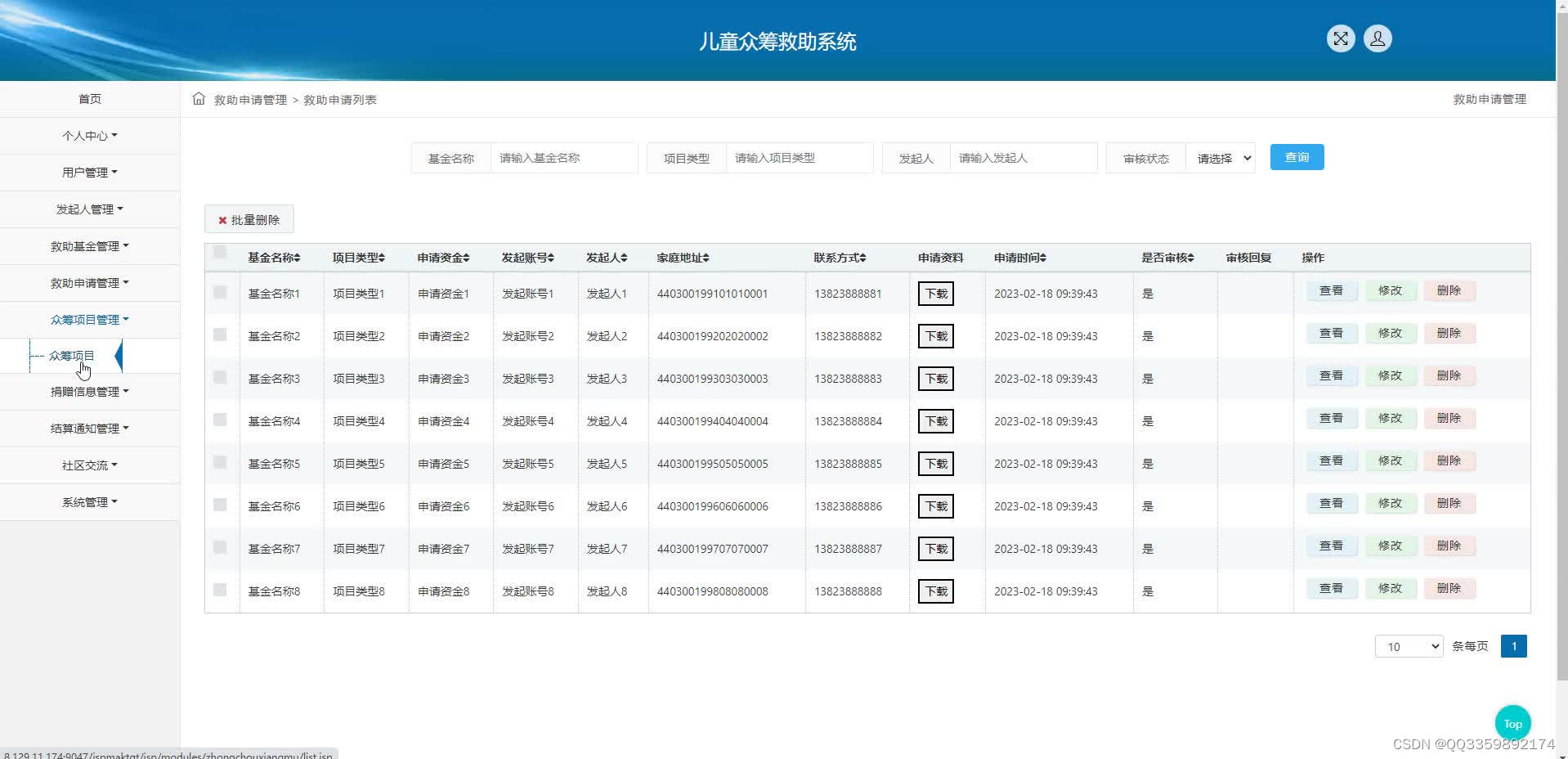Sort table by 发起账号 column
The width and height of the screenshot is (1568, 759).
click(x=527, y=258)
